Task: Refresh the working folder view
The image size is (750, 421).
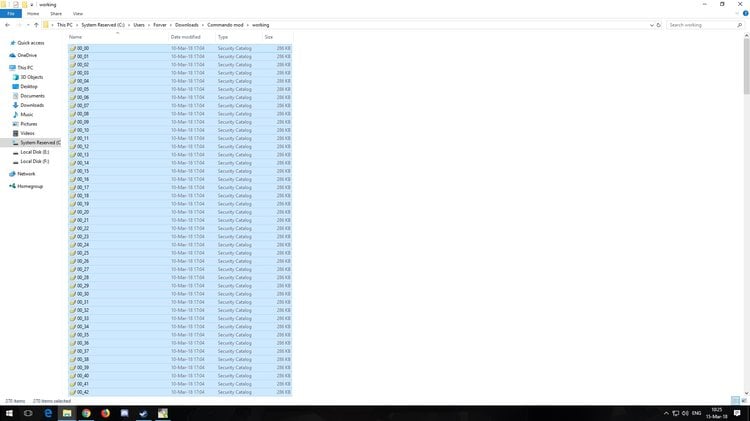Action: [659, 25]
